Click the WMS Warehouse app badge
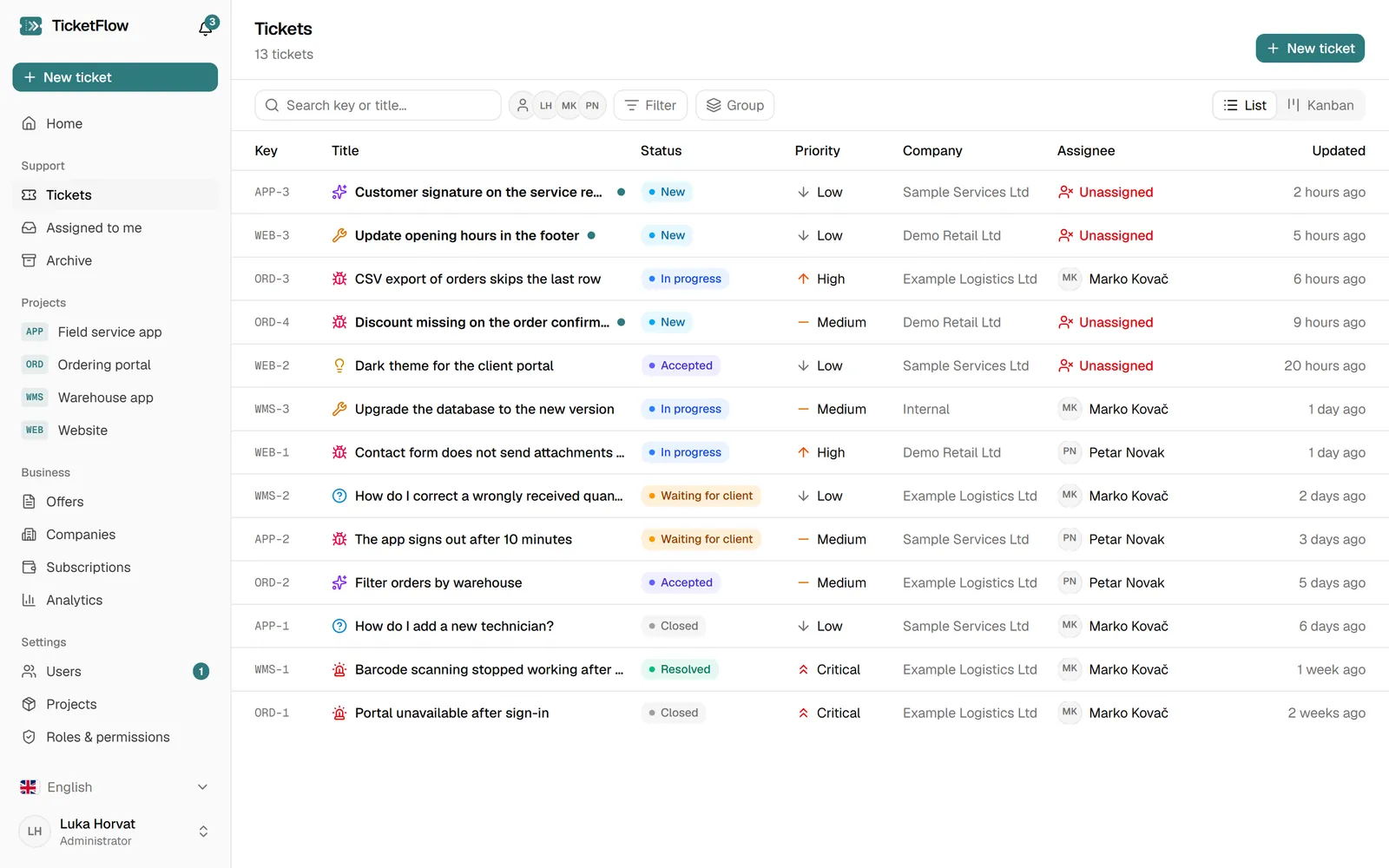Screen dimensions: 1389x868 point(35,398)
